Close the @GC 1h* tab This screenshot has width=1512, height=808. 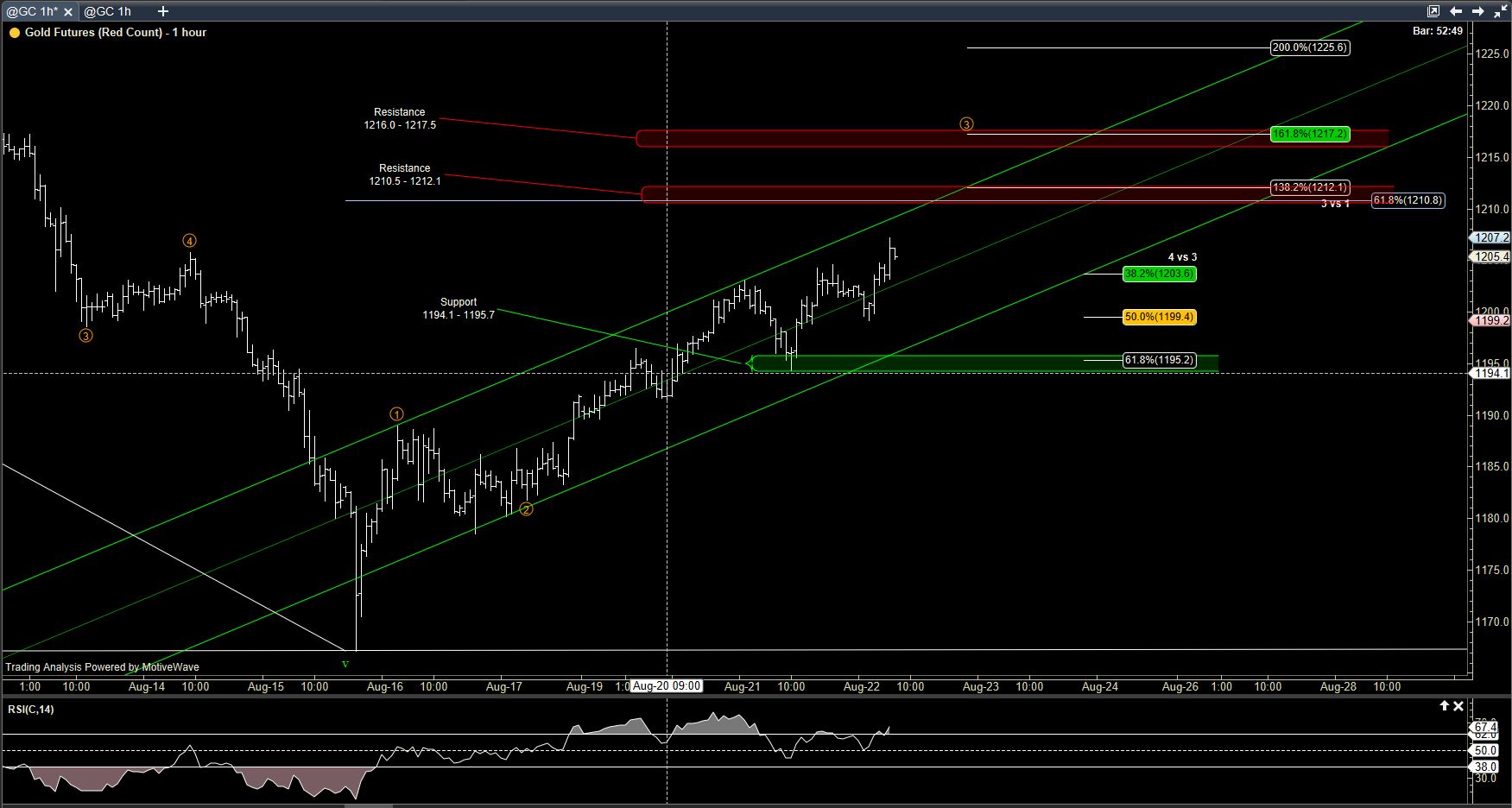pyautogui.click(x=68, y=12)
